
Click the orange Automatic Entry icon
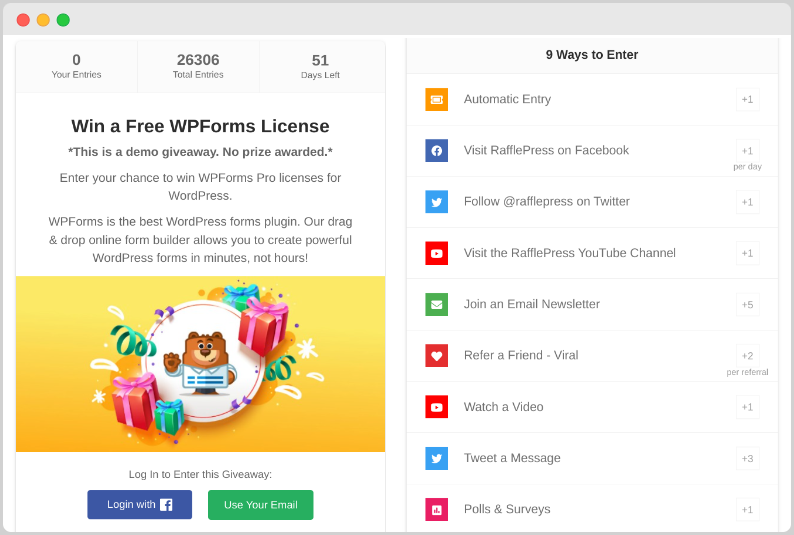pos(436,99)
